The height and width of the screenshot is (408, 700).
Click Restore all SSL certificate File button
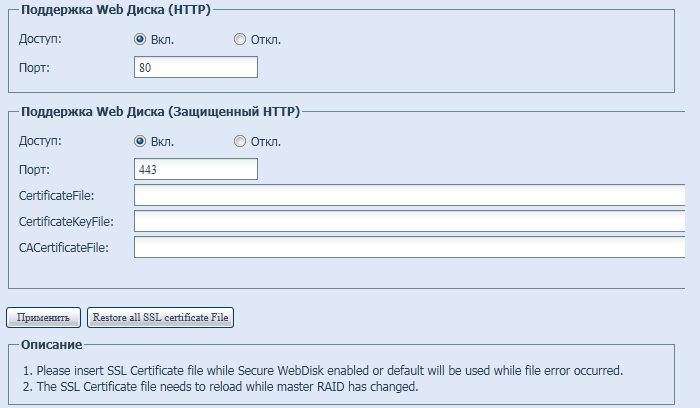pyautogui.click(x=160, y=317)
